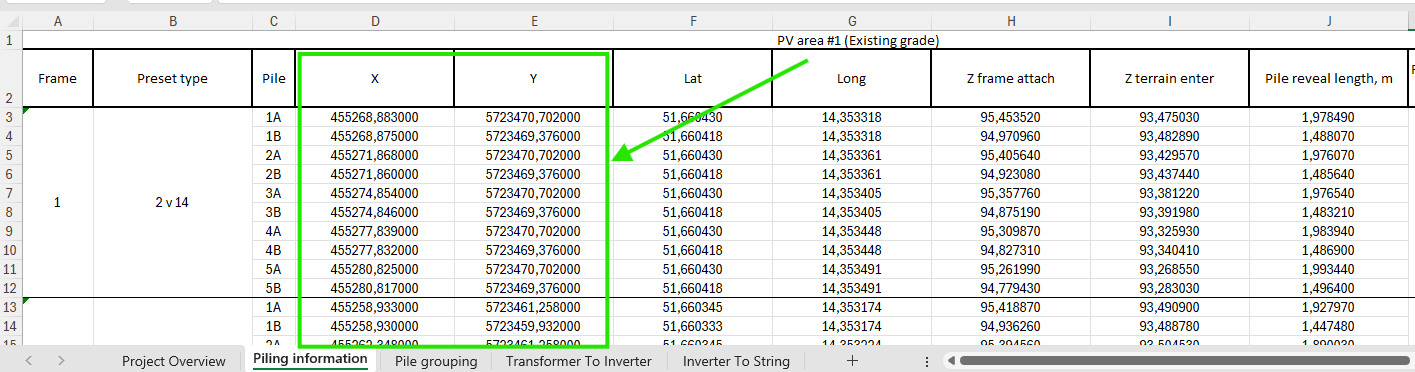Click Z terrain enter value '93,340410'
This screenshot has width=1415, height=372.
coord(1169,250)
